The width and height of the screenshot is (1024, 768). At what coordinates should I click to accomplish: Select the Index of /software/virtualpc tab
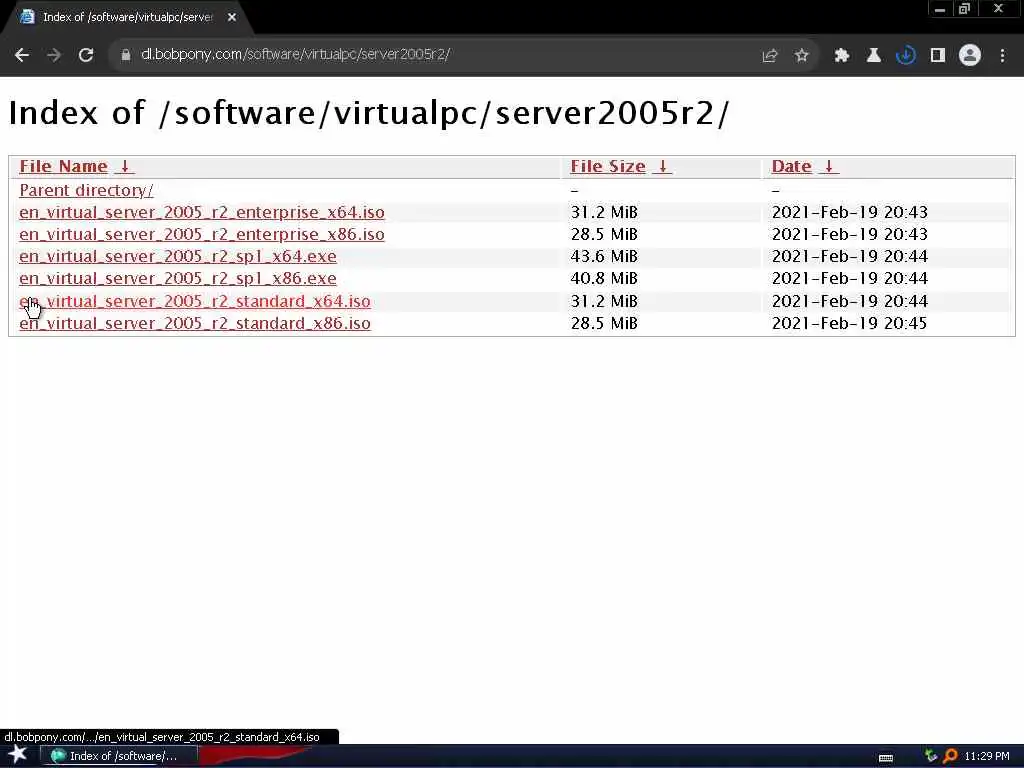click(x=127, y=18)
